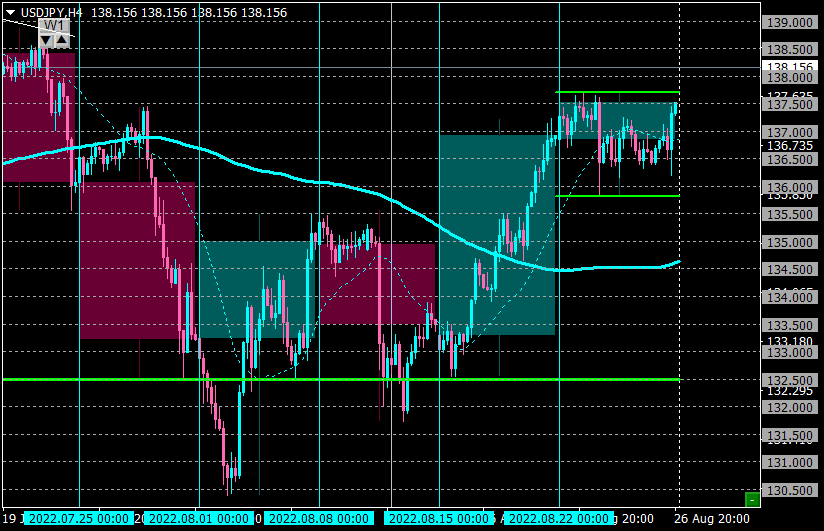Click the 26 Aug 20:00 time label
The width and height of the screenshot is (824, 531).
point(712,519)
